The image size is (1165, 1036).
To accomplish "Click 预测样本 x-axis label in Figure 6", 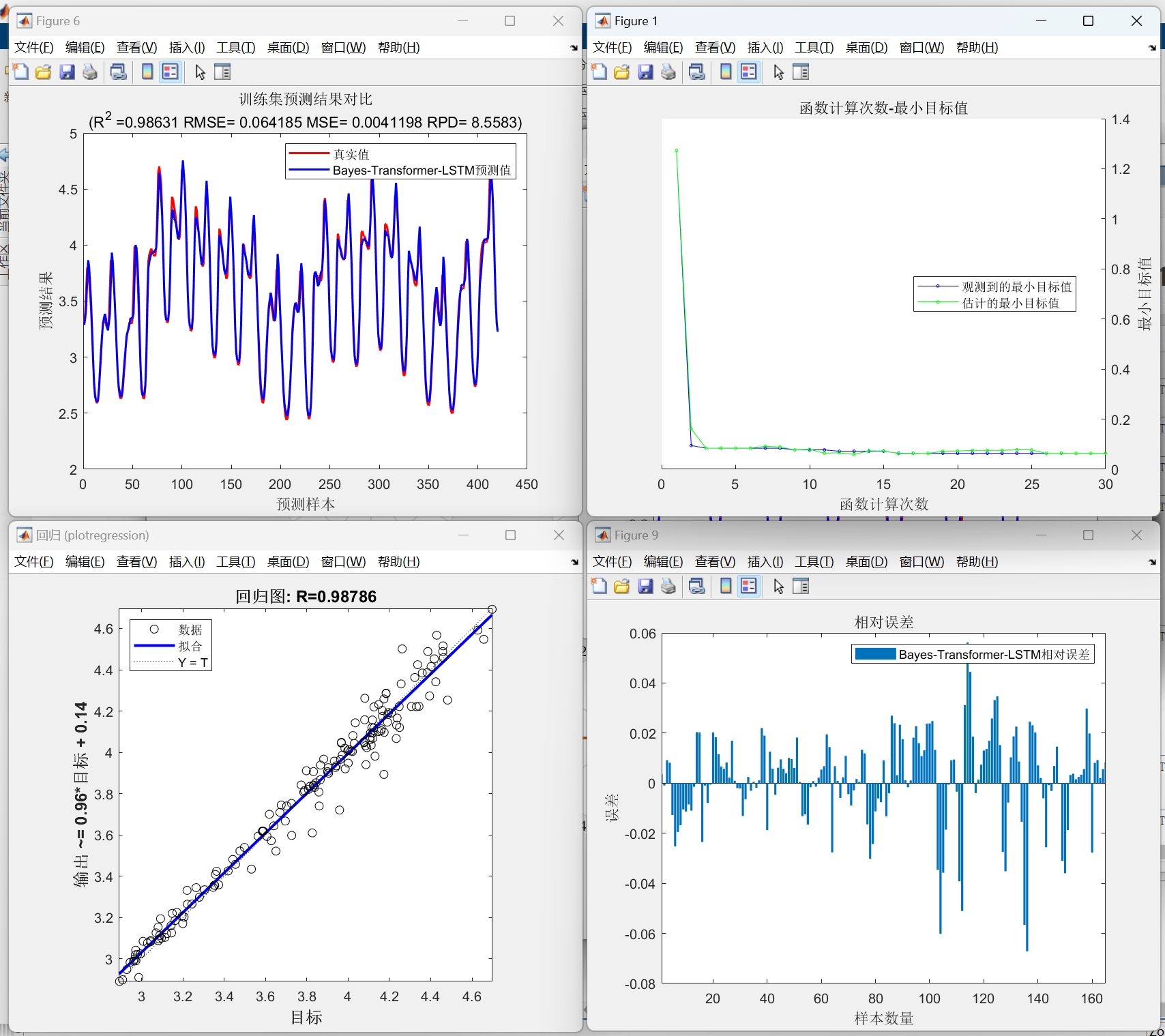I will tap(306, 504).
